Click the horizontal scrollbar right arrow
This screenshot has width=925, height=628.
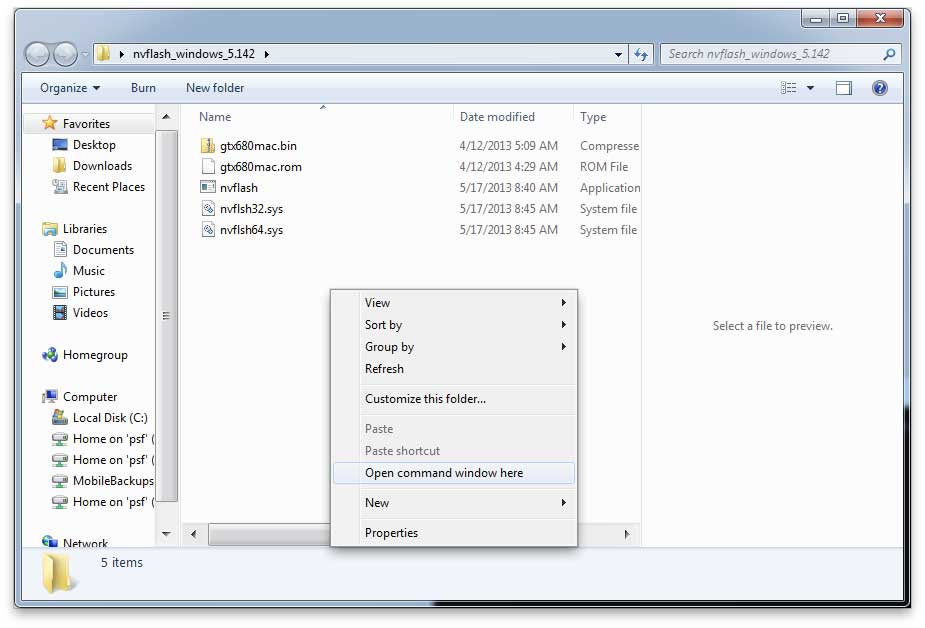click(x=626, y=534)
